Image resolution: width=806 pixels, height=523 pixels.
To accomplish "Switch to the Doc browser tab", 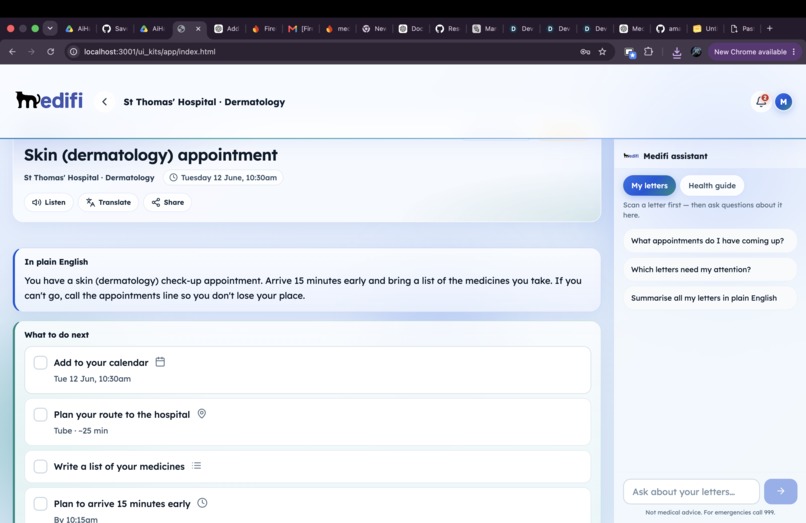I will click(411, 29).
